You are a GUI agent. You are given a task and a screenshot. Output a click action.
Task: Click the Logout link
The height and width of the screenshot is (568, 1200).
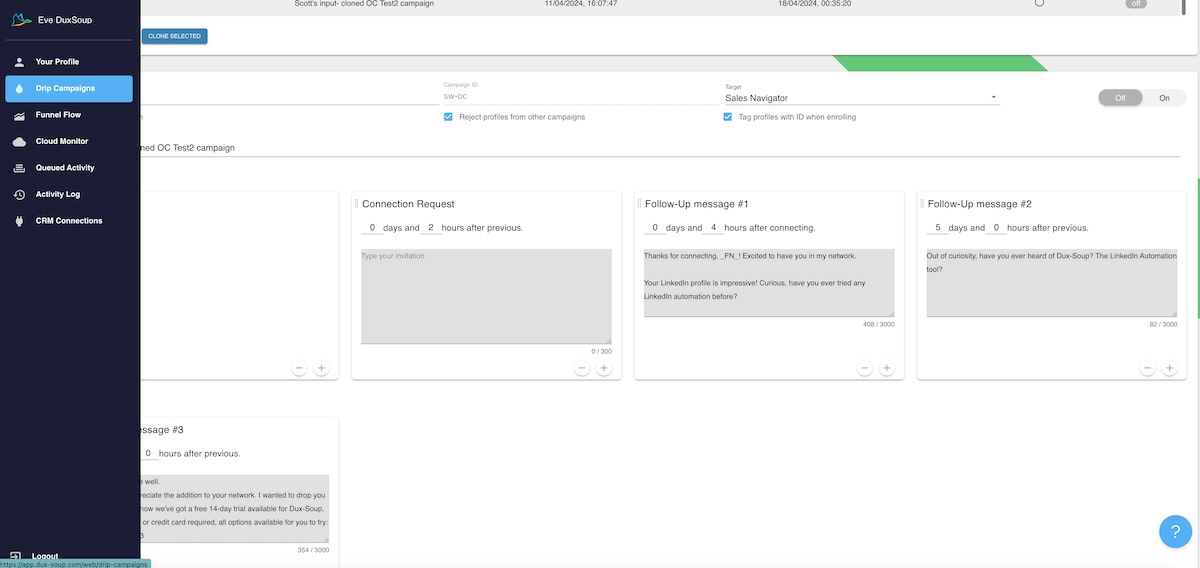click(45, 556)
